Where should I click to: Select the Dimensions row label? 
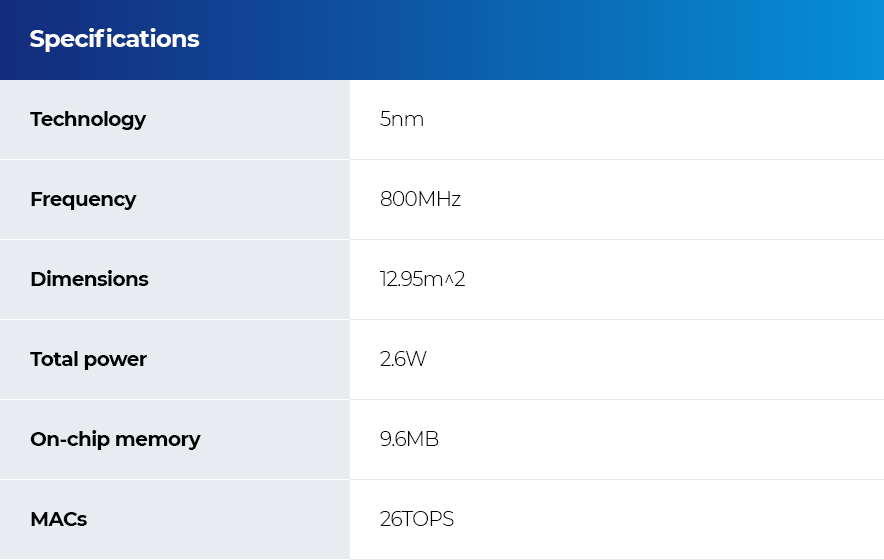pos(89,279)
